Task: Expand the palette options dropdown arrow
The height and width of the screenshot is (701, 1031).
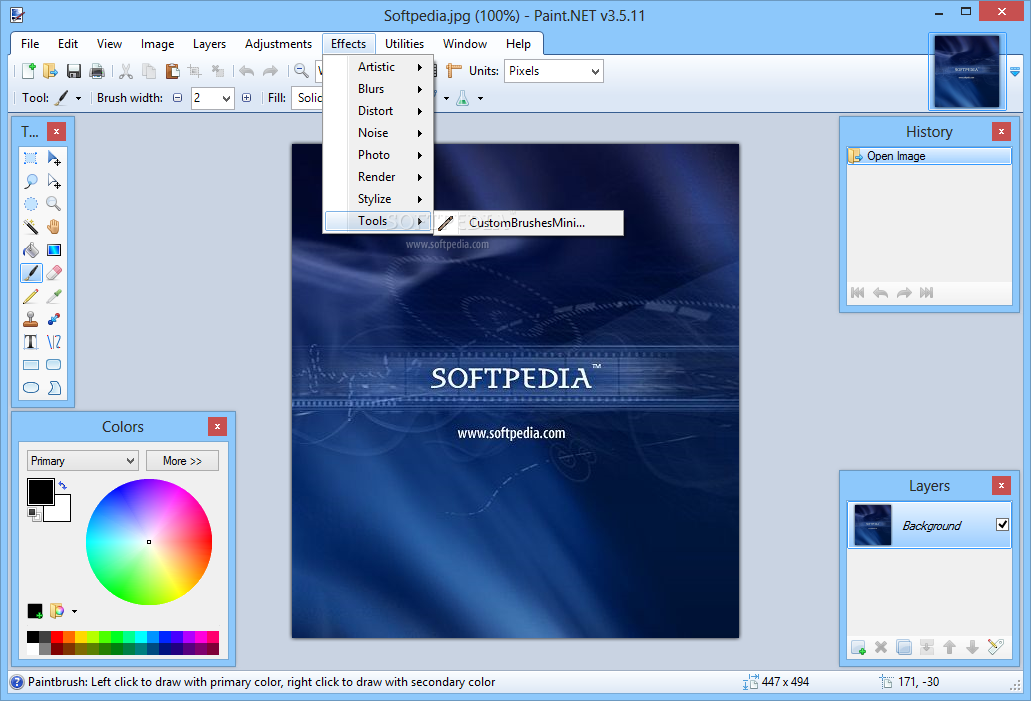Action: pyautogui.click(x=74, y=612)
